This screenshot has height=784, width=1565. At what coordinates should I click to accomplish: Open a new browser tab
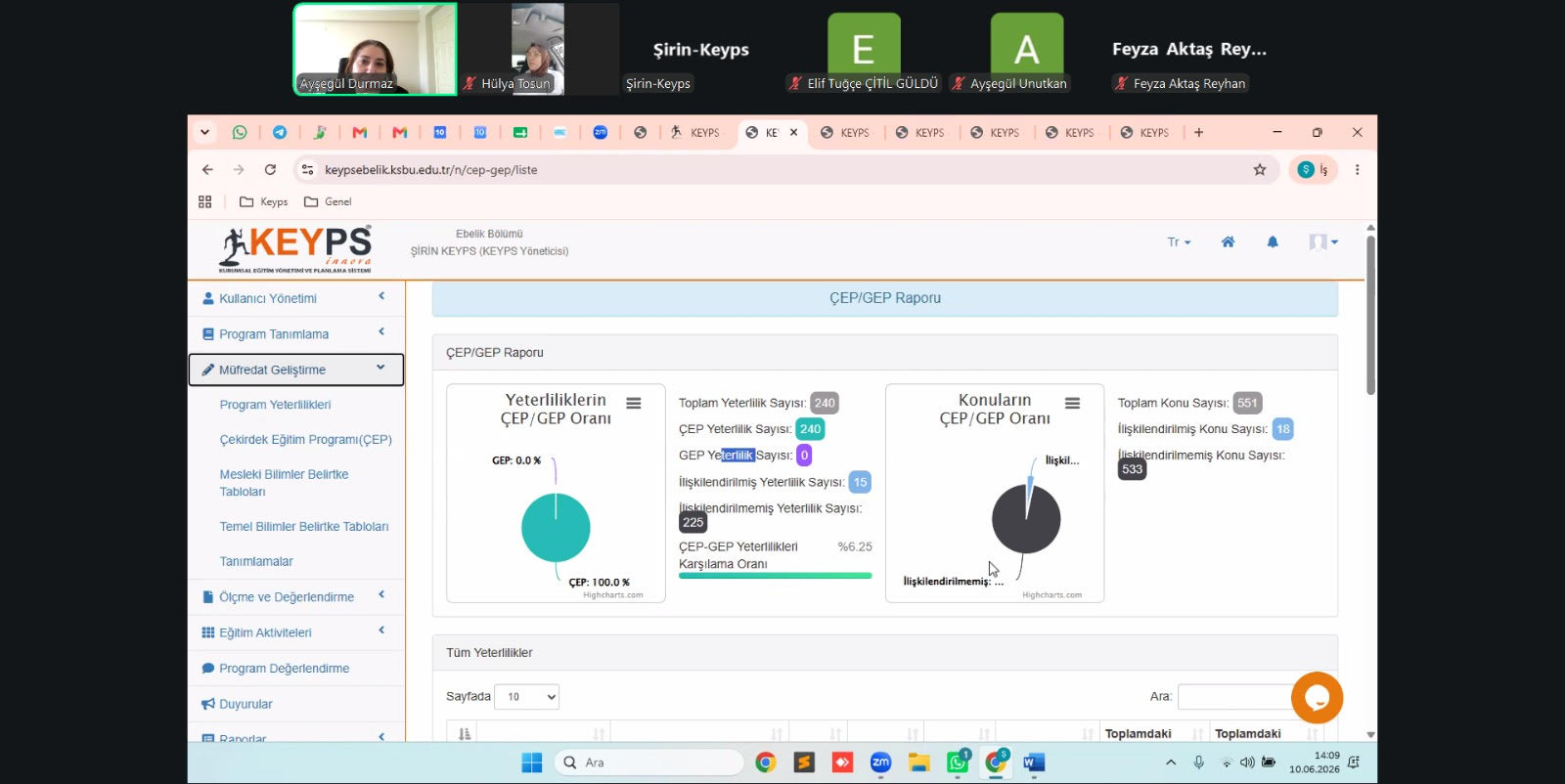click(1199, 132)
